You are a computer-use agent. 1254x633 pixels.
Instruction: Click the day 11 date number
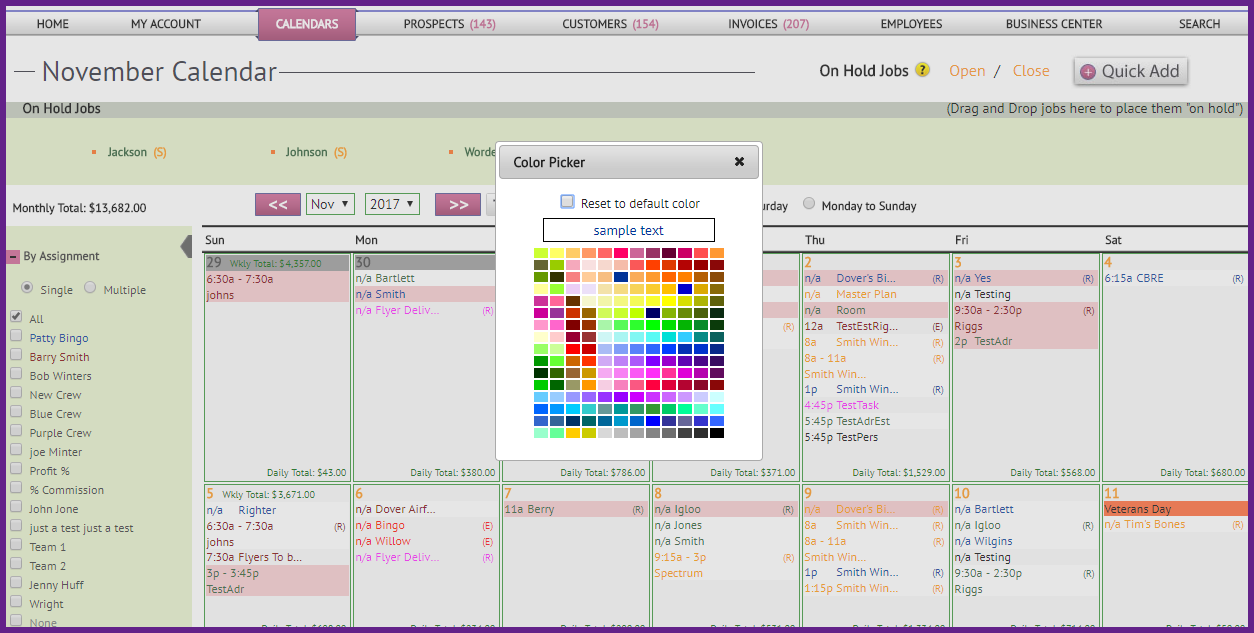click(x=1111, y=493)
